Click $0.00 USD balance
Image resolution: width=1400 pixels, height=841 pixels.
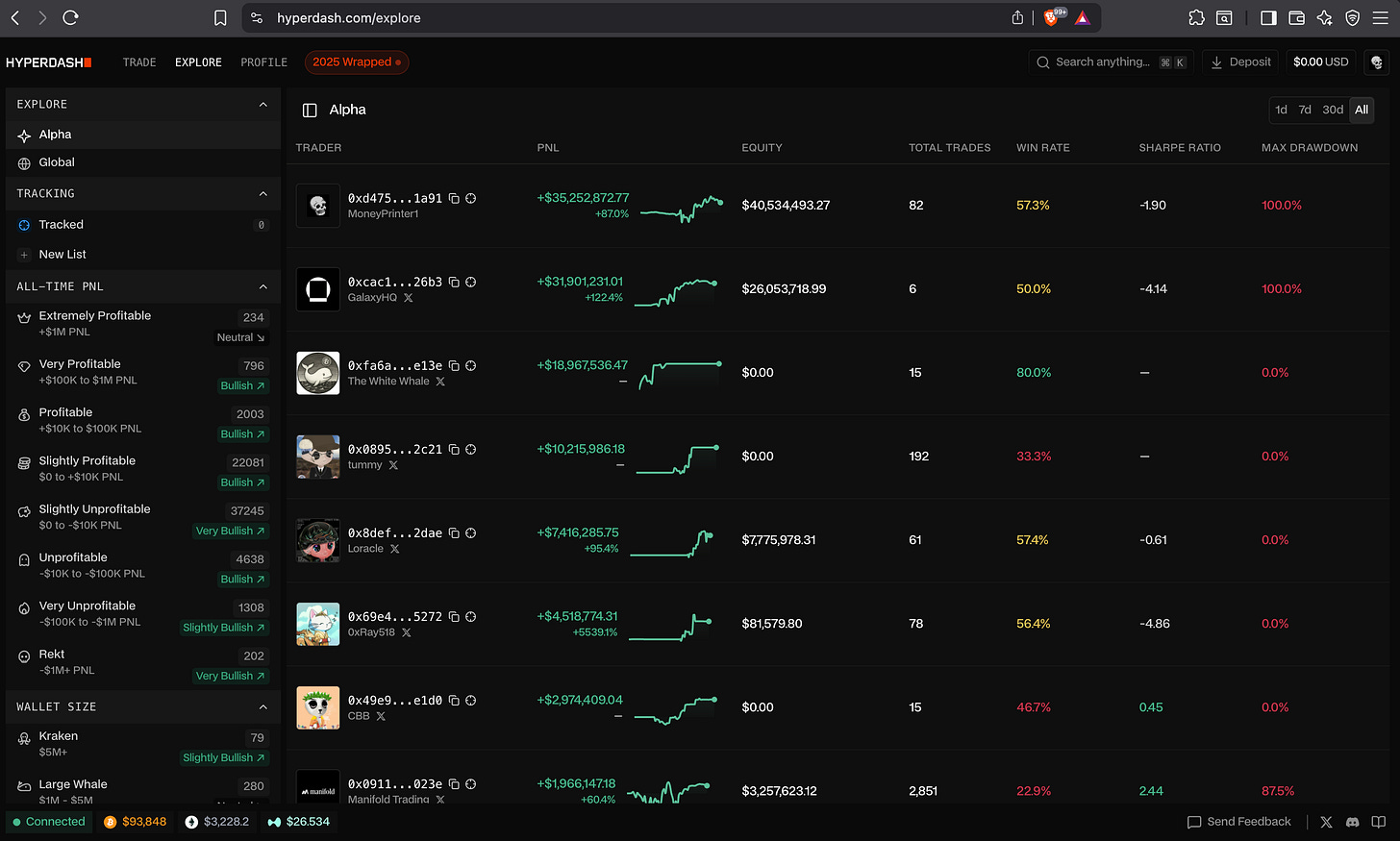pyautogui.click(x=1320, y=62)
